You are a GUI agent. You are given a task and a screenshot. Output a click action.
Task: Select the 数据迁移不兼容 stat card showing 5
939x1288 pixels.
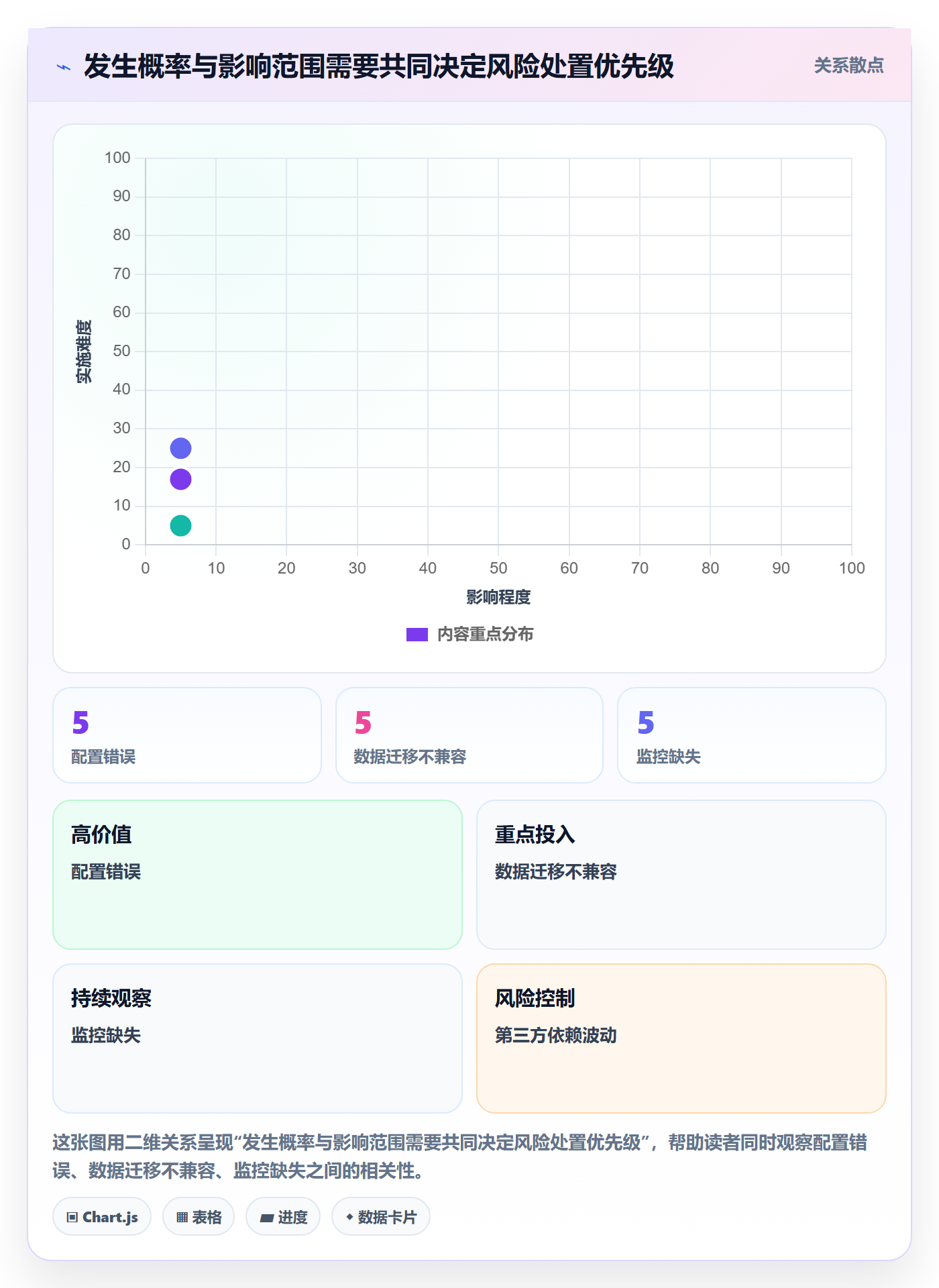click(x=469, y=735)
